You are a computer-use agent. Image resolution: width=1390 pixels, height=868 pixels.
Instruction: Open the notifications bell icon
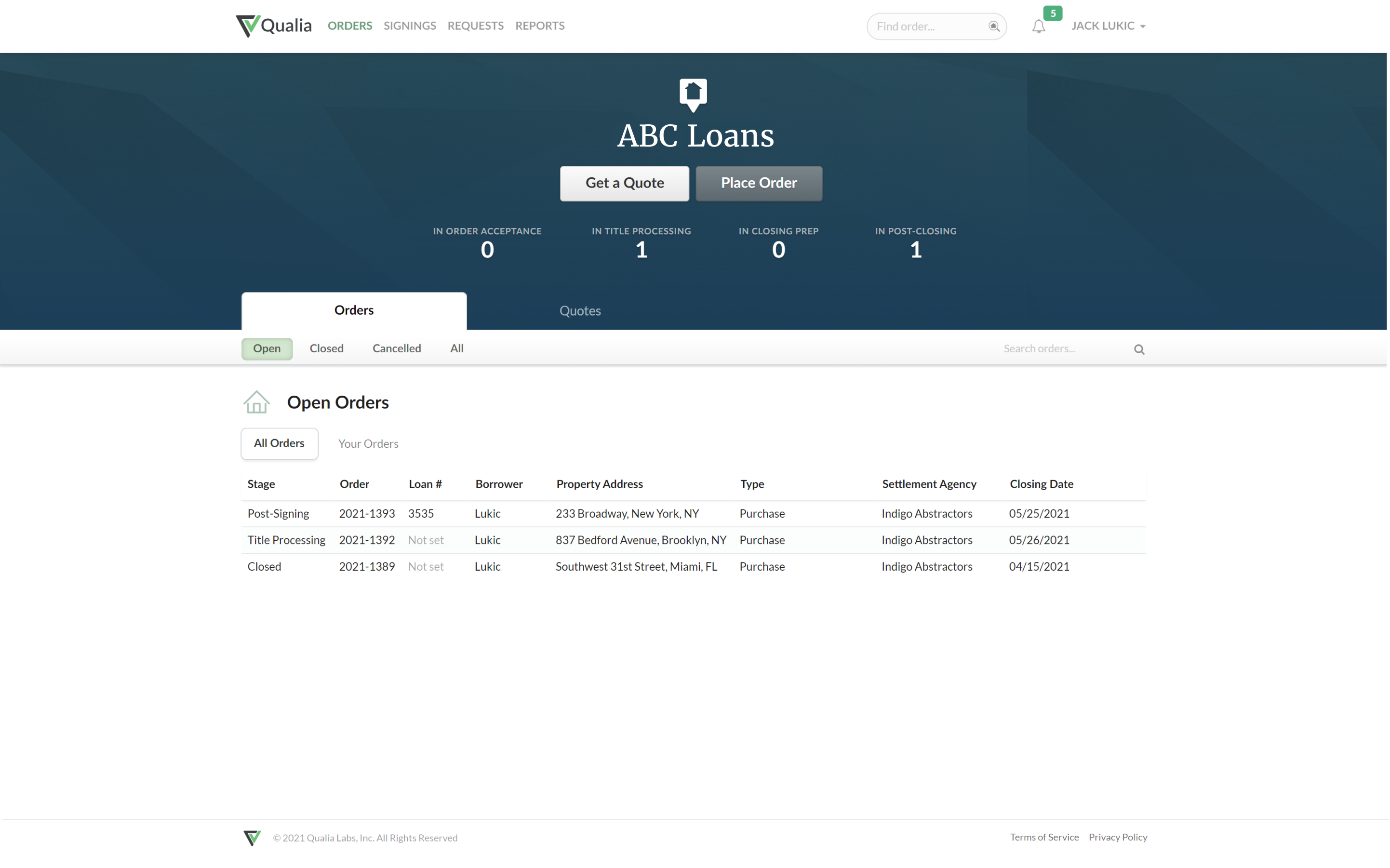click(x=1038, y=27)
